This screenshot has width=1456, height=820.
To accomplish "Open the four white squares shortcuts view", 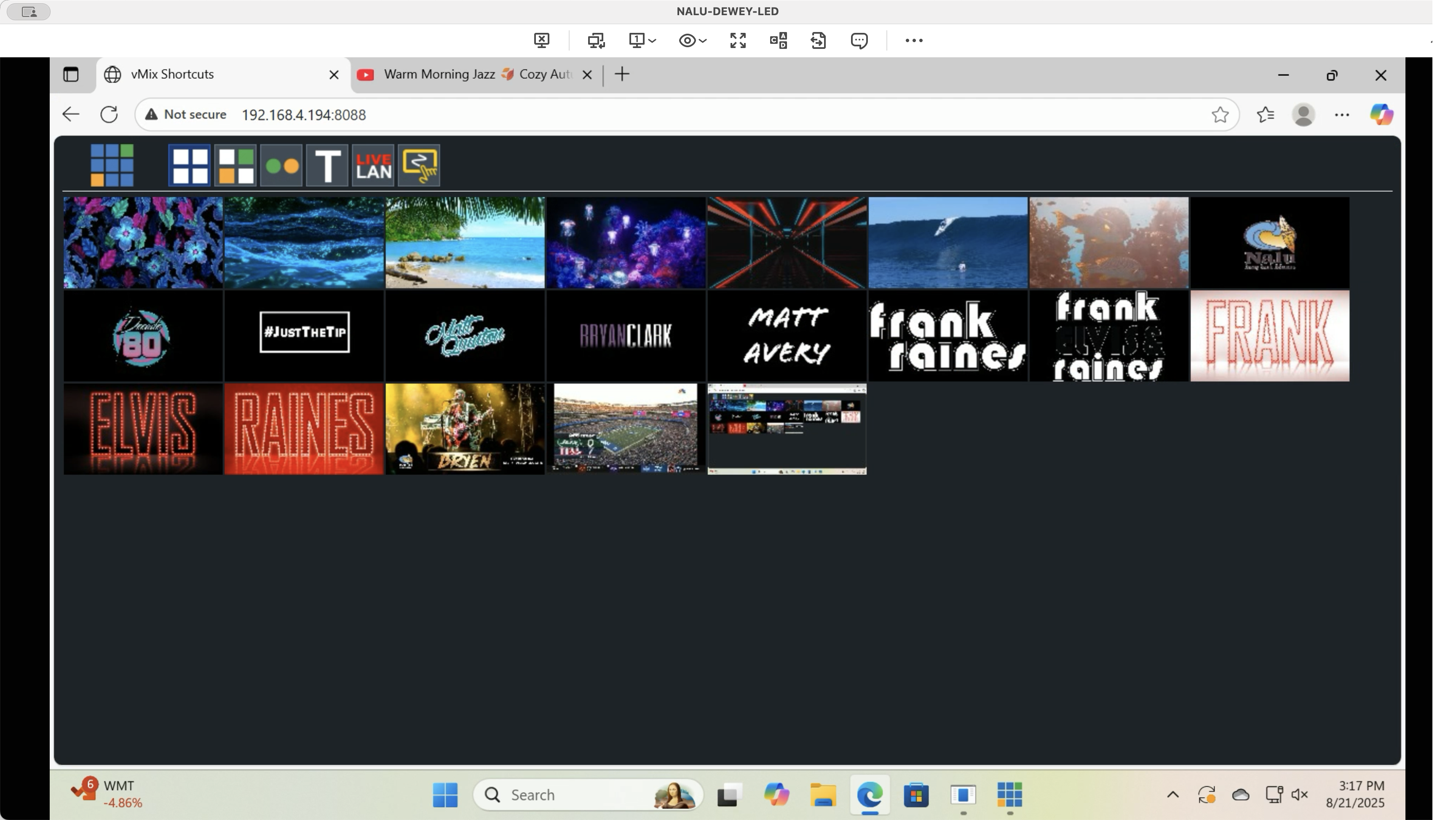I will point(190,165).
